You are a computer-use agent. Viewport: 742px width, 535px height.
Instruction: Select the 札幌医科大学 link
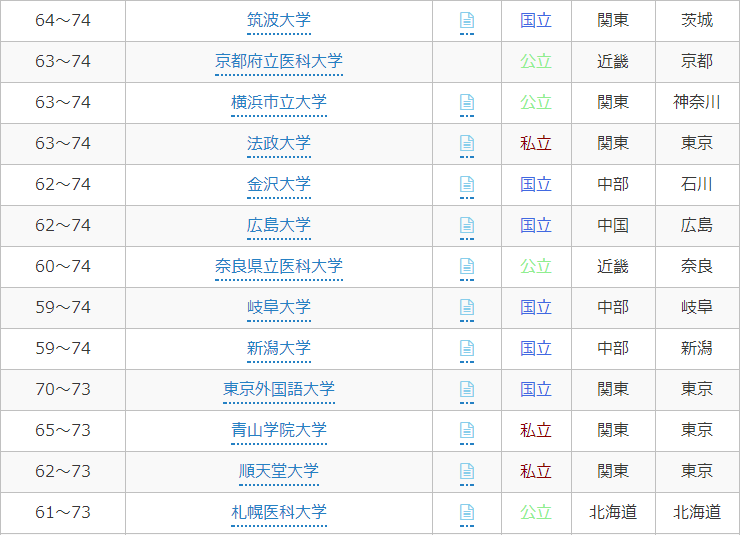coord(278,513)
